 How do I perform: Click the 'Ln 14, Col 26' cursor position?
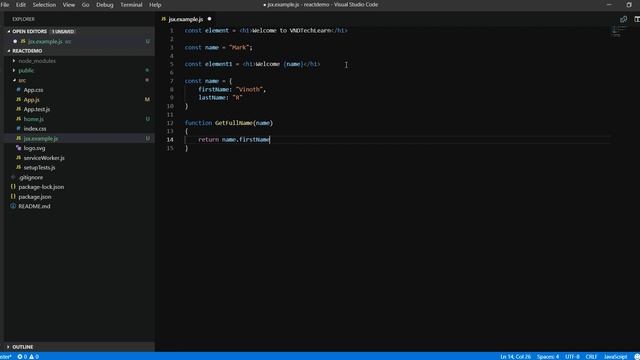click(515, 357)
